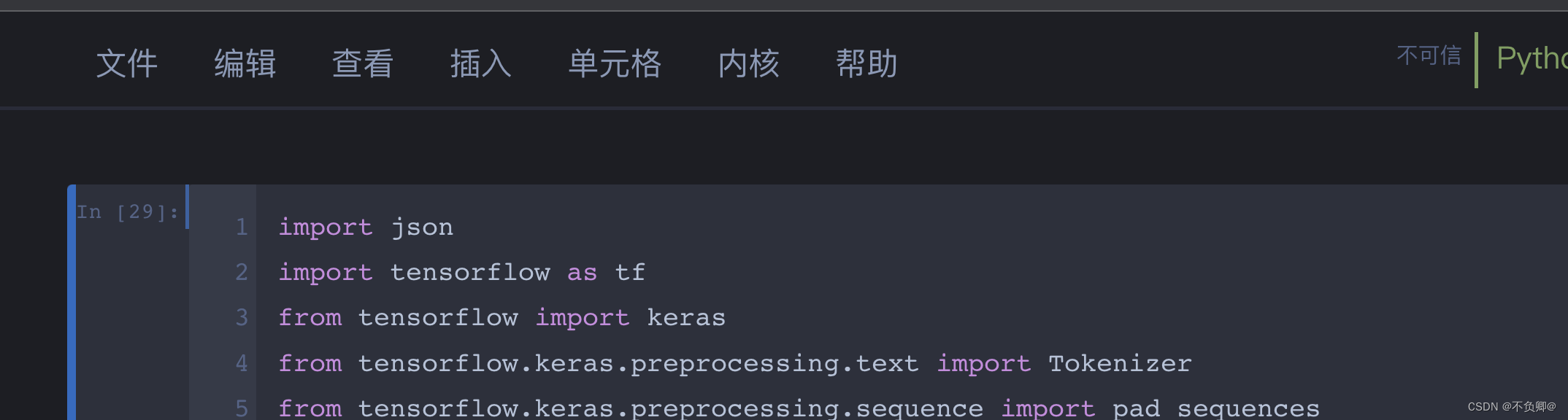Click the In [29] prompt label

pyautogui.click(x=127, y=211)
